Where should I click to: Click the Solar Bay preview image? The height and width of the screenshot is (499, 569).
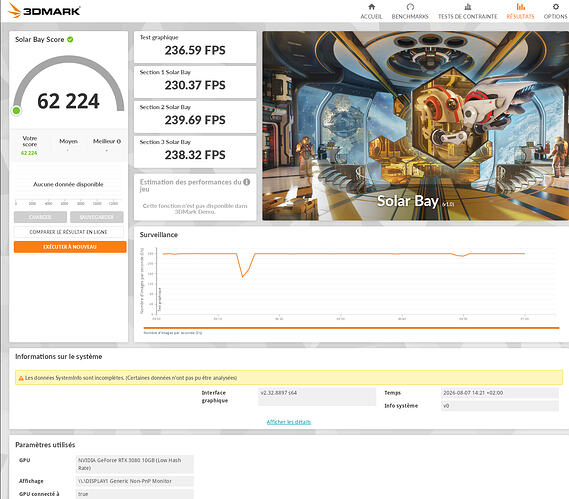tap(416, 126)
